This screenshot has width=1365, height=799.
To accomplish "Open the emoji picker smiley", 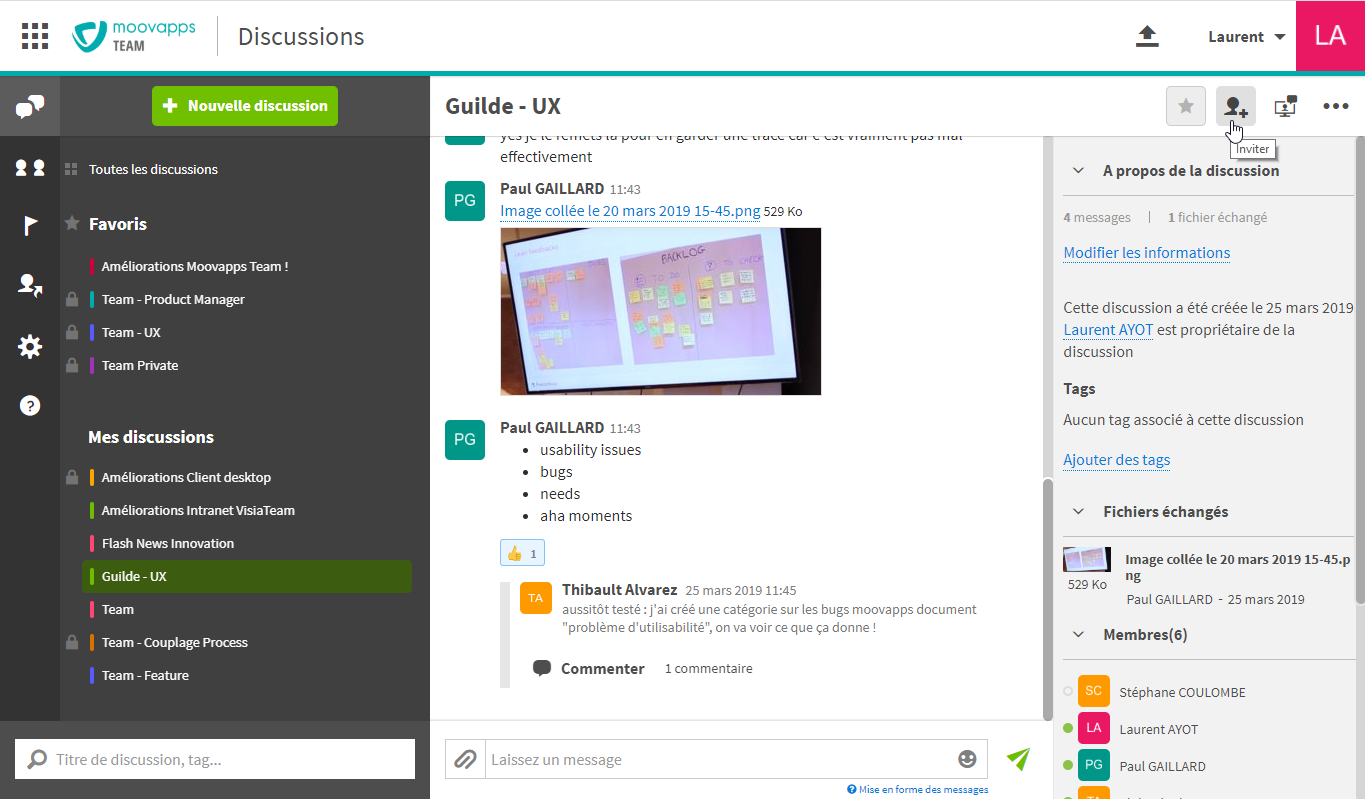I will tap(967, 759).
